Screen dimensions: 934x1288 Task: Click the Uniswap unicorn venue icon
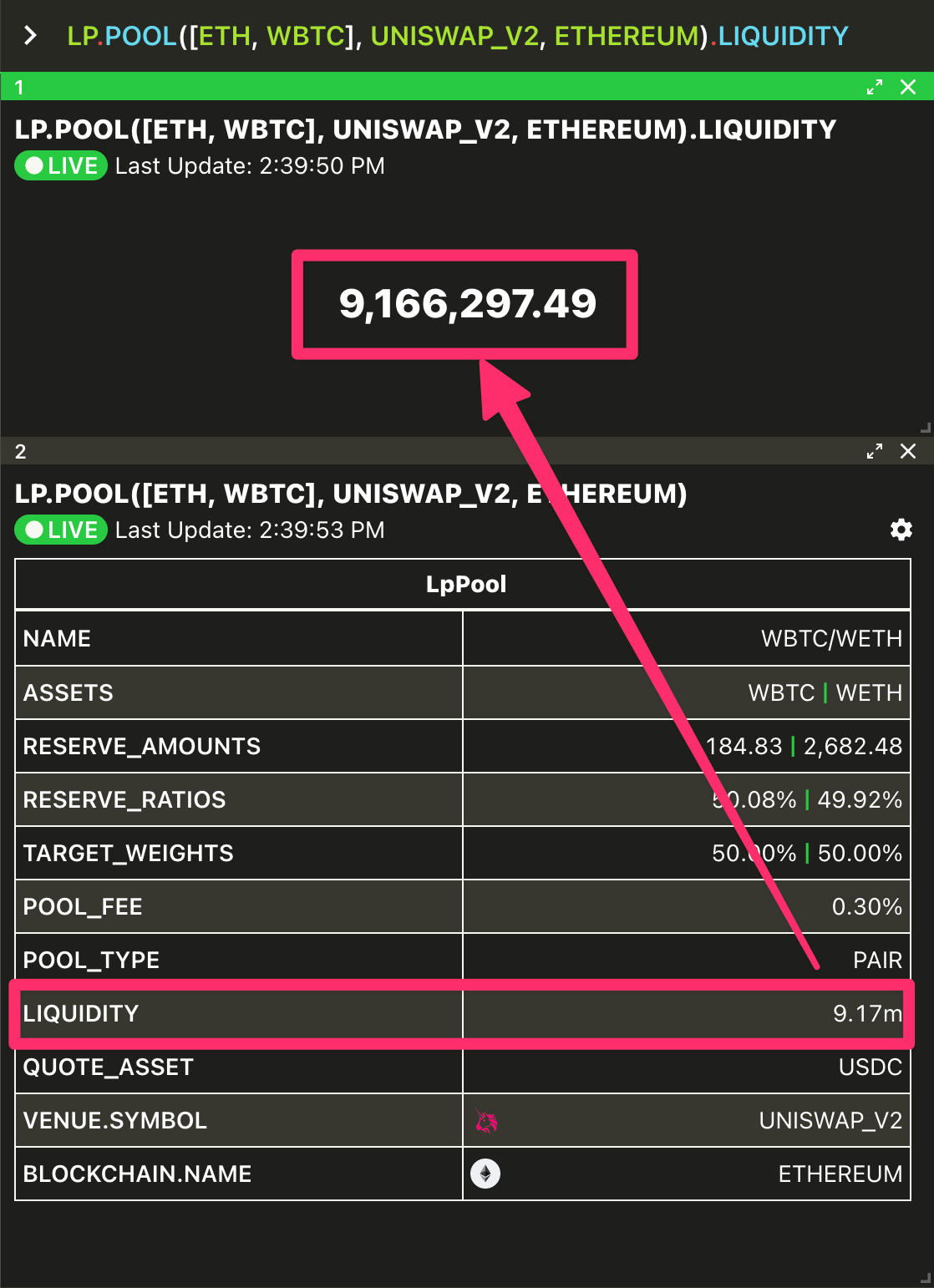486,1121
